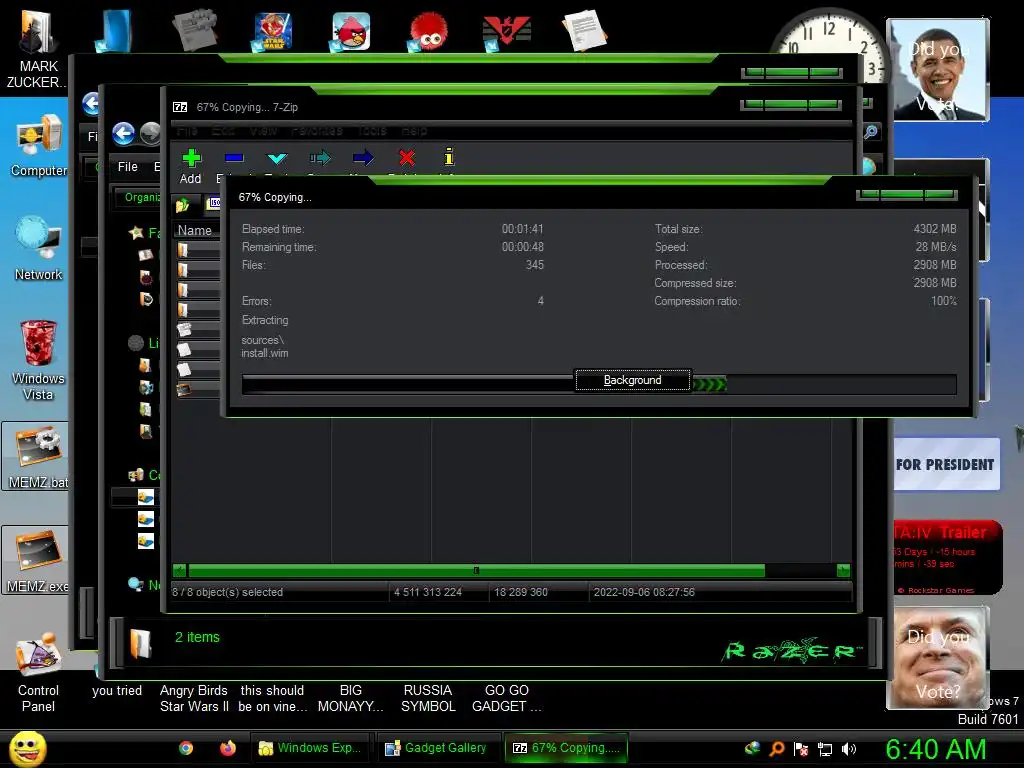Open the faded Help menu in 7-Zip

point(414,131)
